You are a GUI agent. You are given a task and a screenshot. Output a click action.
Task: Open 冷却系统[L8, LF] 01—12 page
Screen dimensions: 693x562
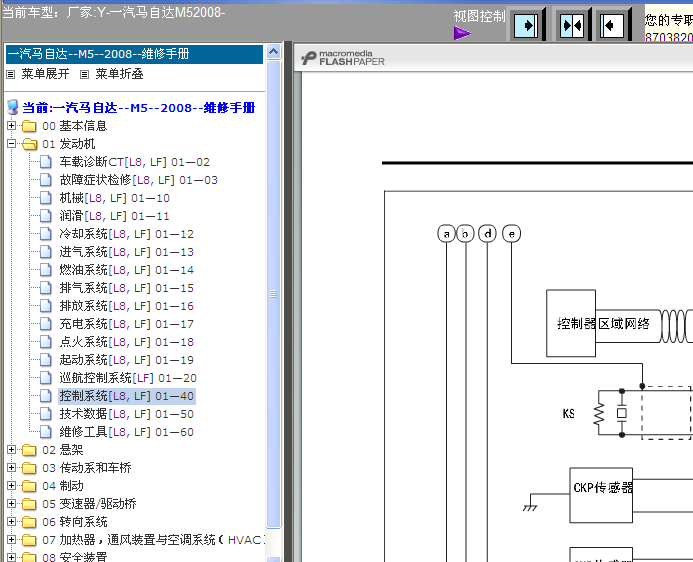[126, 234]
